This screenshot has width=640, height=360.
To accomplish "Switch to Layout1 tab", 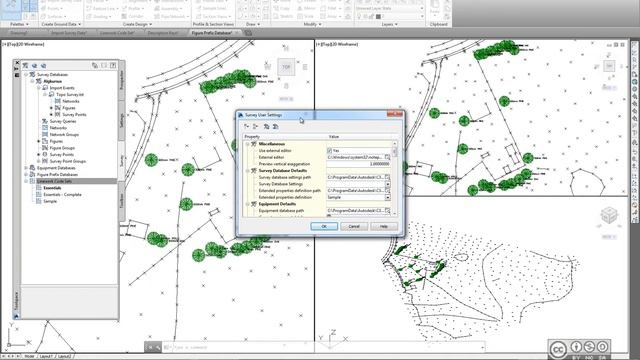I will click(46, 356).
